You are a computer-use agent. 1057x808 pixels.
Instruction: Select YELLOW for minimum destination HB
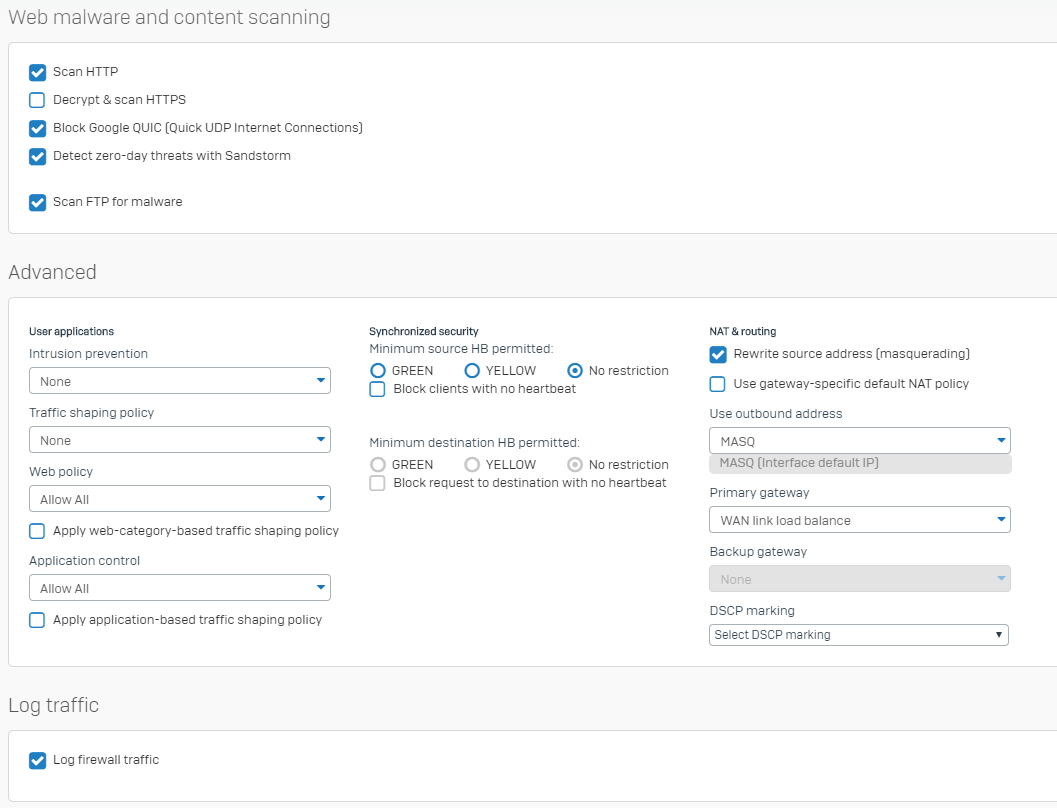[x=472, y=464]
